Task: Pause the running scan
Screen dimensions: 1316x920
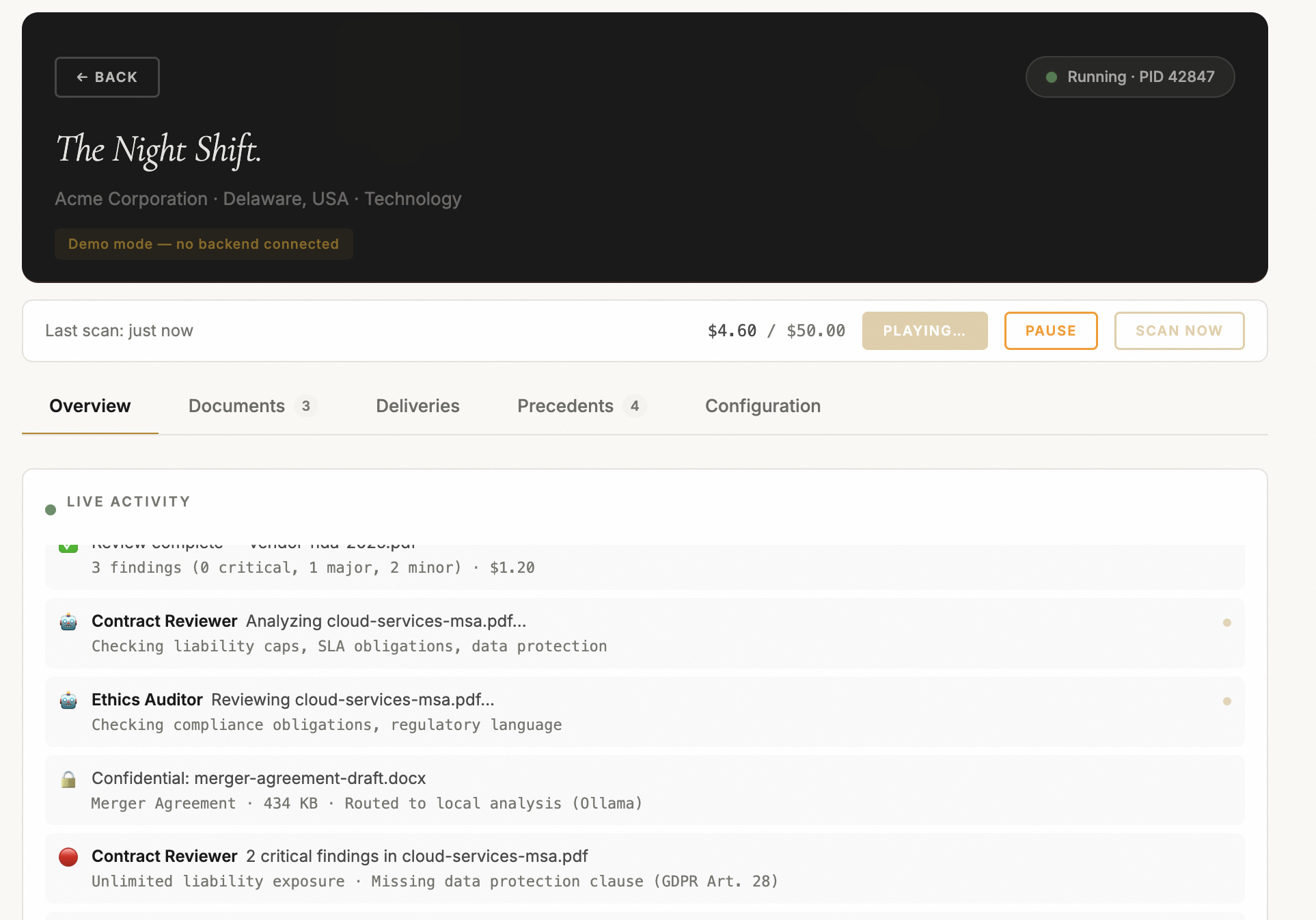Action: tap(1051, 331)
